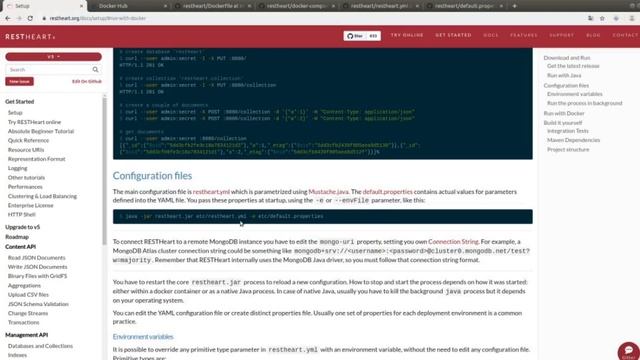Open Quick Reference in the sidebar
The image size is (640, 360).
click(x=28, y=140)
